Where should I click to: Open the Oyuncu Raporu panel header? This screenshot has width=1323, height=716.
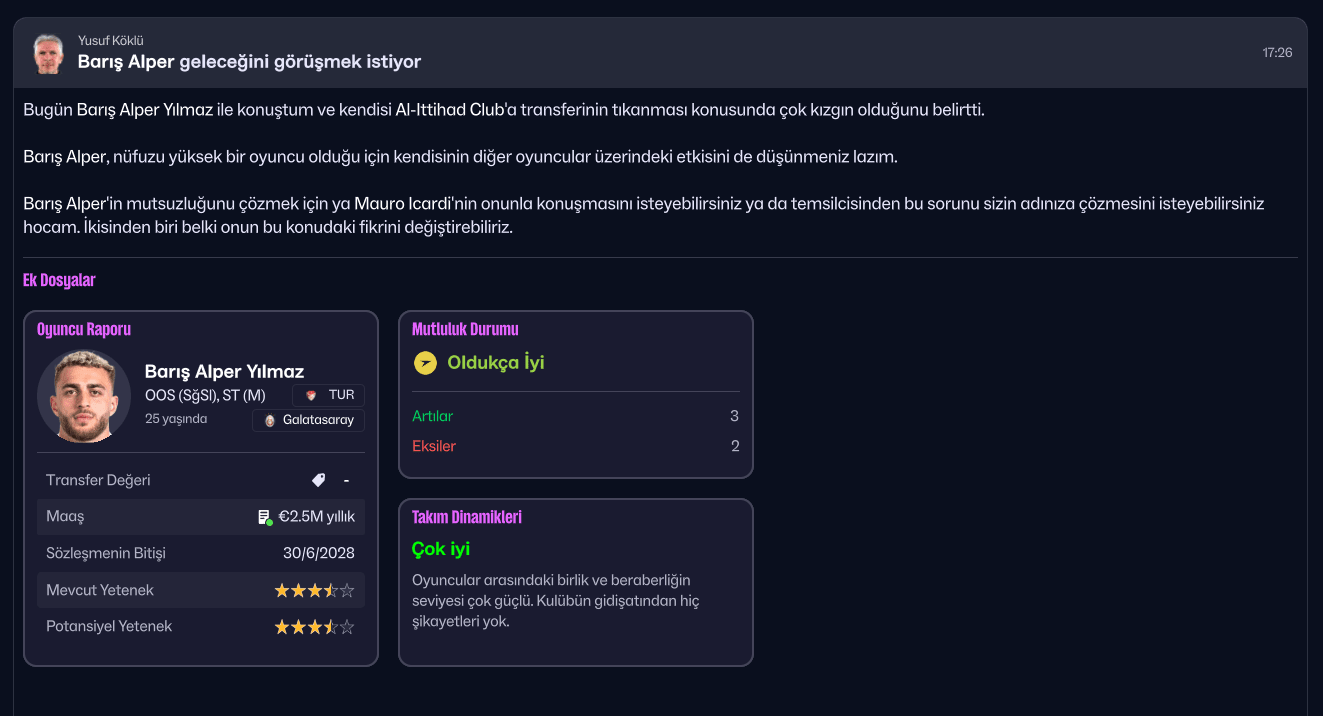click(84, 329)
